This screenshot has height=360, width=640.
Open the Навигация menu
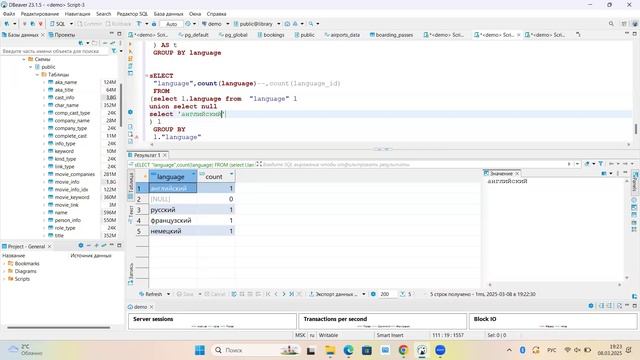[78, 14]
